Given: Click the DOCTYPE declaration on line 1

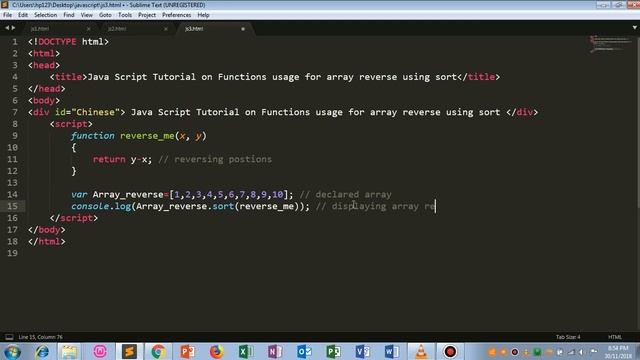Looking at the screenshot, I should [x=68, y=42].
